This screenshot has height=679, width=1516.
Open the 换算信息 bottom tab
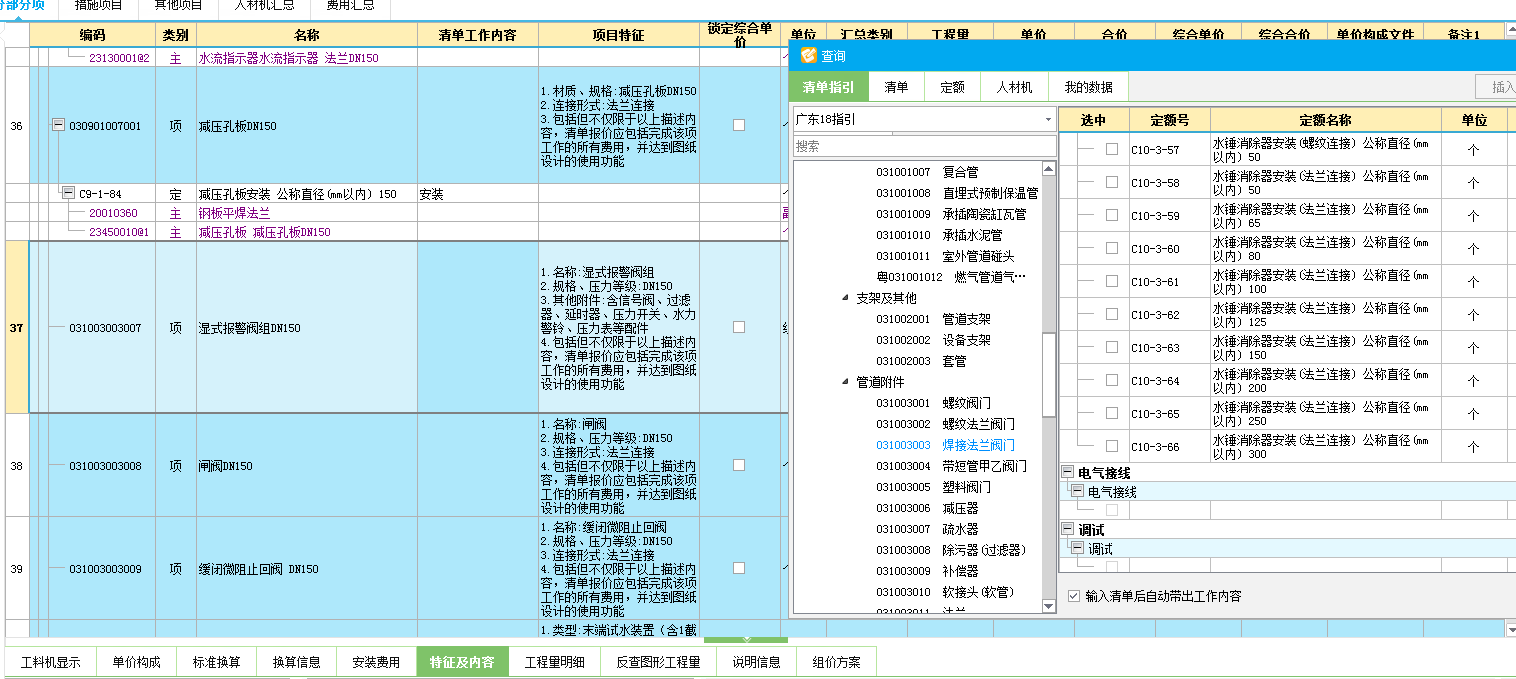[x=297, y=662]
